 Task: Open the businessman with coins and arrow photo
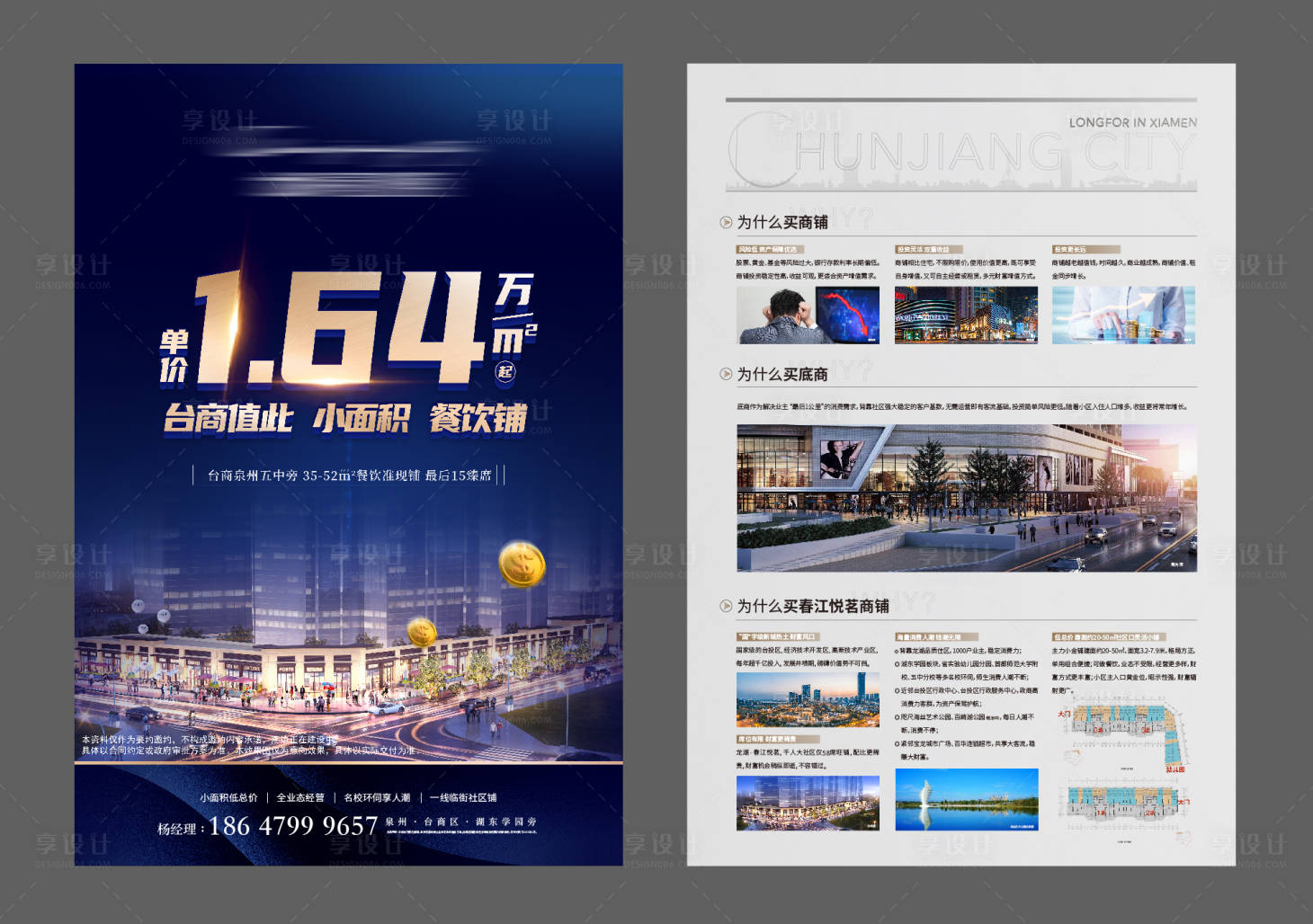(x=1123, y=315)
